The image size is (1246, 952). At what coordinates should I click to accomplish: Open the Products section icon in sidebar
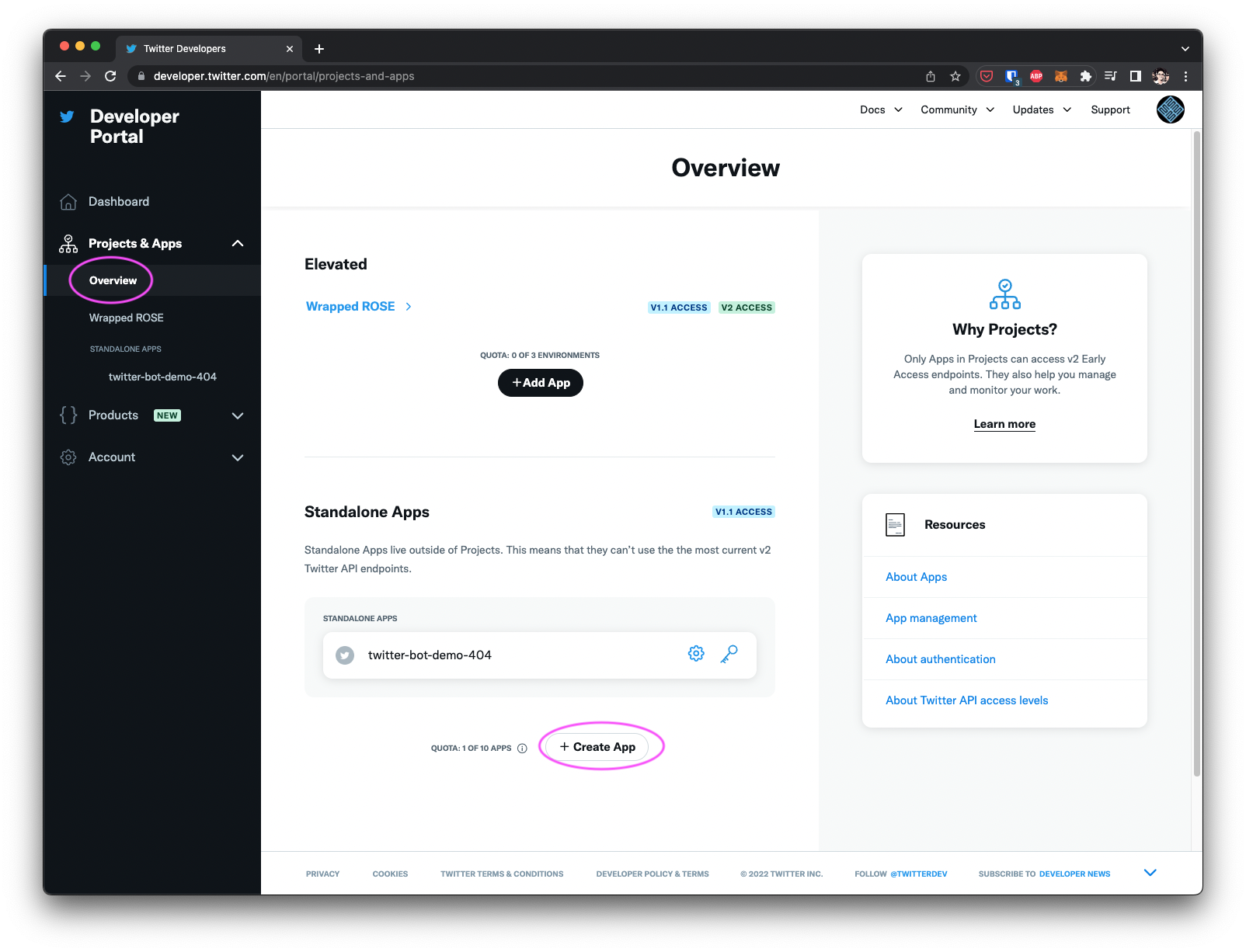(68, 415)
